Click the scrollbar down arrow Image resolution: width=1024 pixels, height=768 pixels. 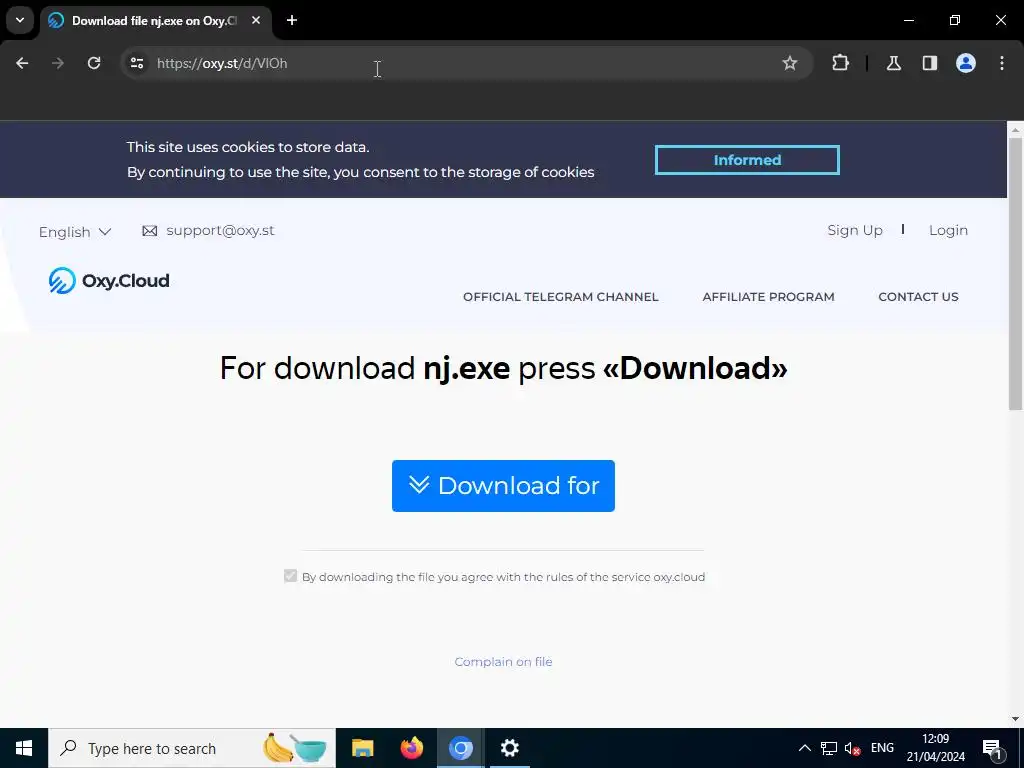click(1015, 719)
